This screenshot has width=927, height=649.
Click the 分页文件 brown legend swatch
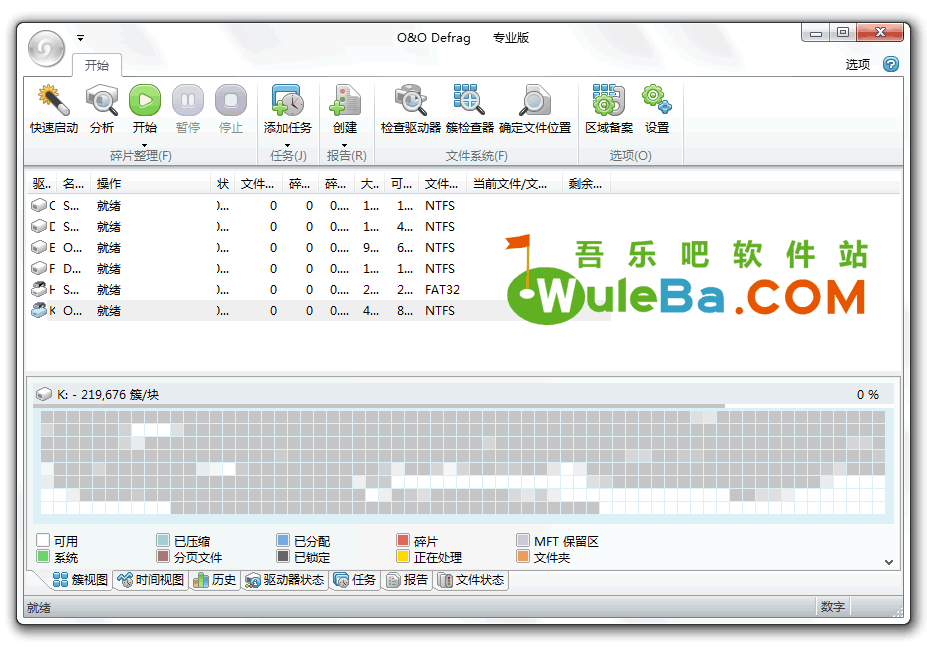click(x=163, y=556)
